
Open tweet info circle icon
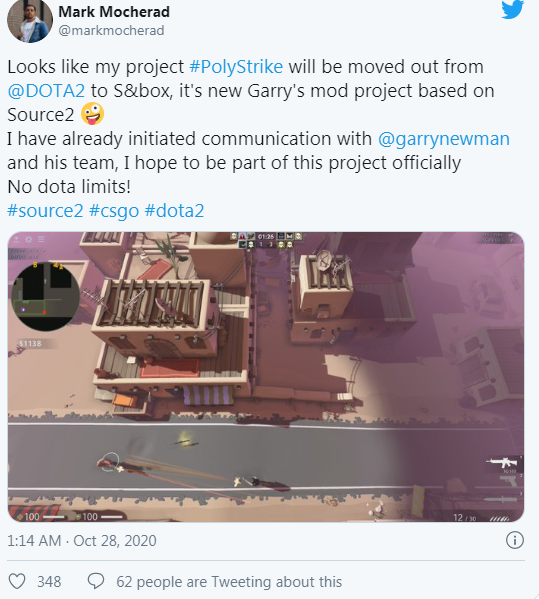(x=515, y=541)
